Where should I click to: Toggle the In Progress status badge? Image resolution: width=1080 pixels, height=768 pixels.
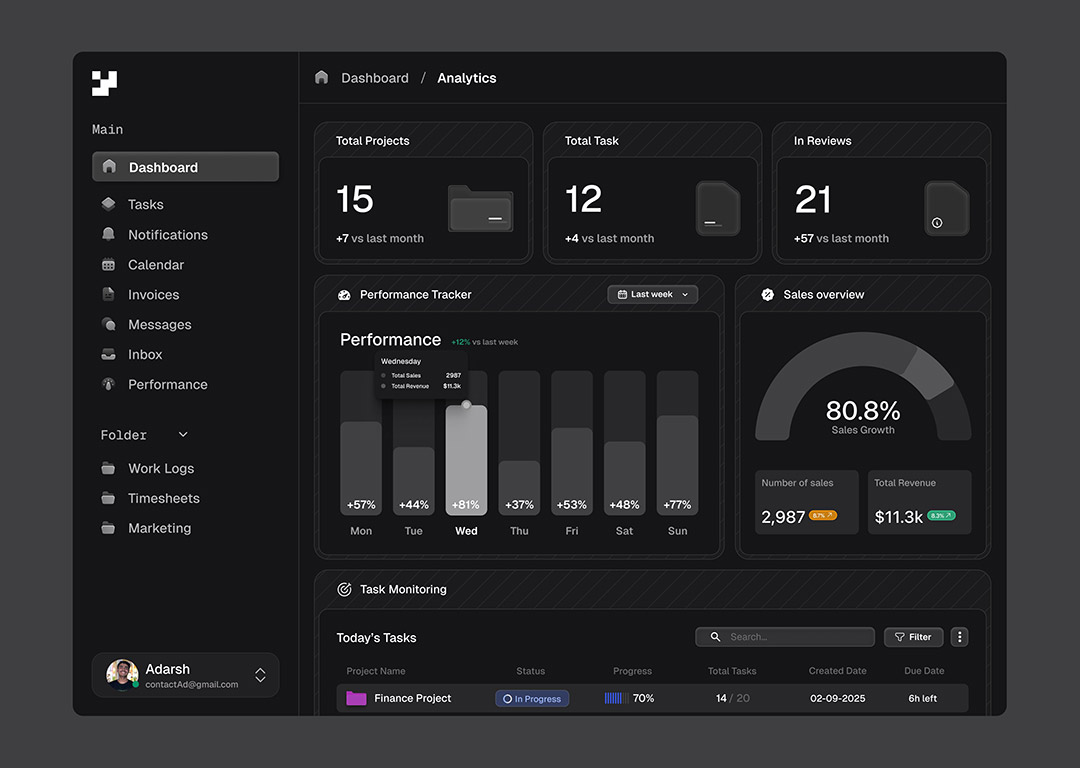[531, 698]
